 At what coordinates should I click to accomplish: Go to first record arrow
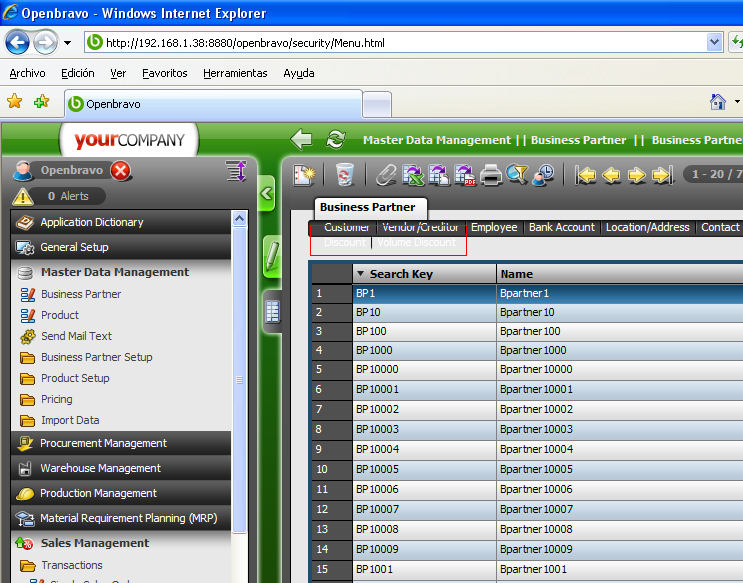pyautogui.click(x=586, y=175)
